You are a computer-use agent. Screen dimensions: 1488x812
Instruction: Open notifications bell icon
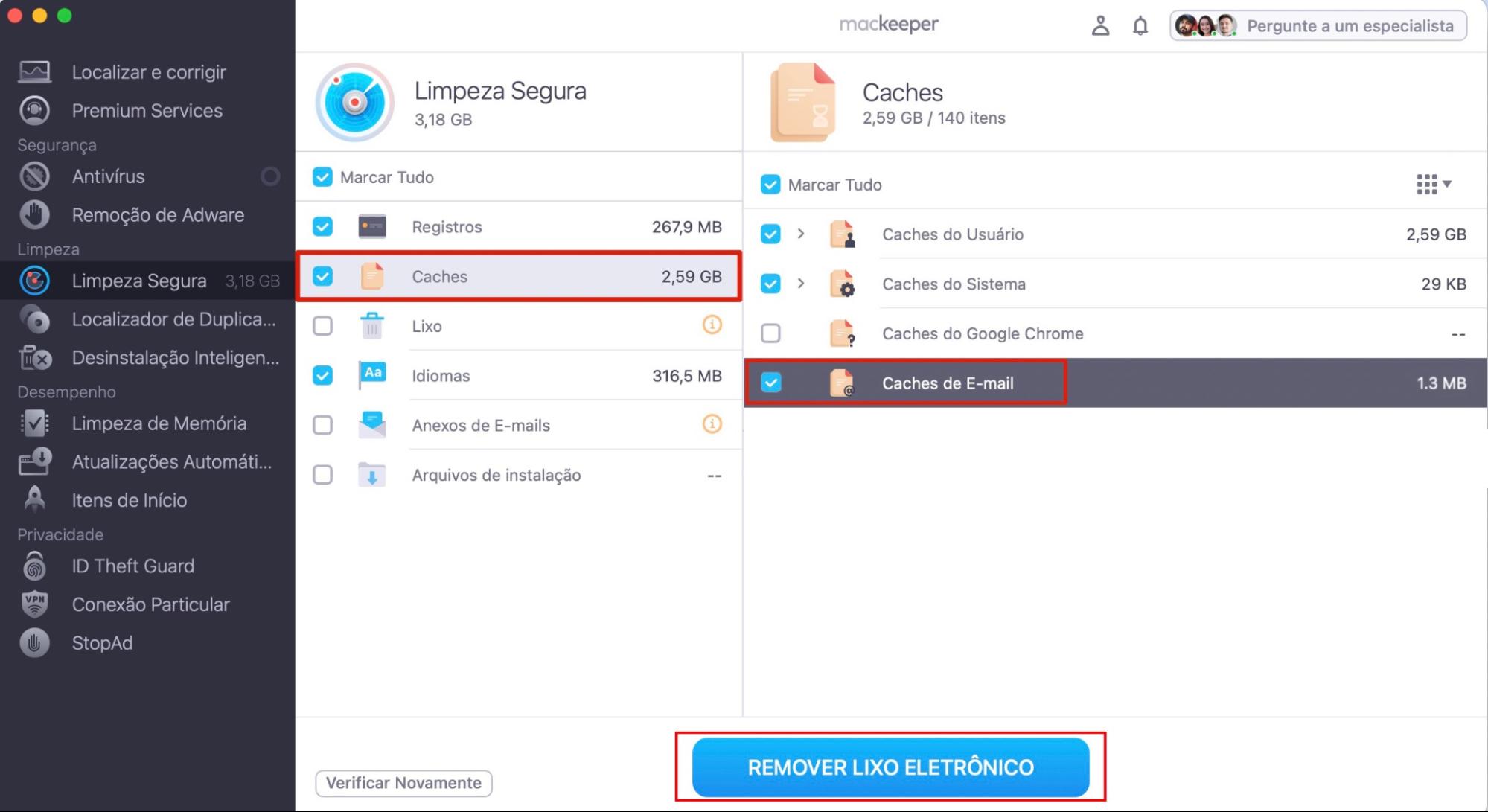pyautogui.click(x=1140, y=26)
